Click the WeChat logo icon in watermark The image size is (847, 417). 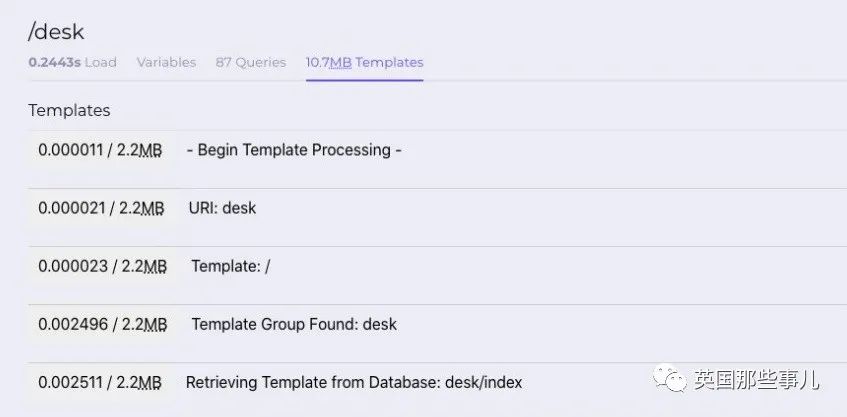(x=670, y=378)
